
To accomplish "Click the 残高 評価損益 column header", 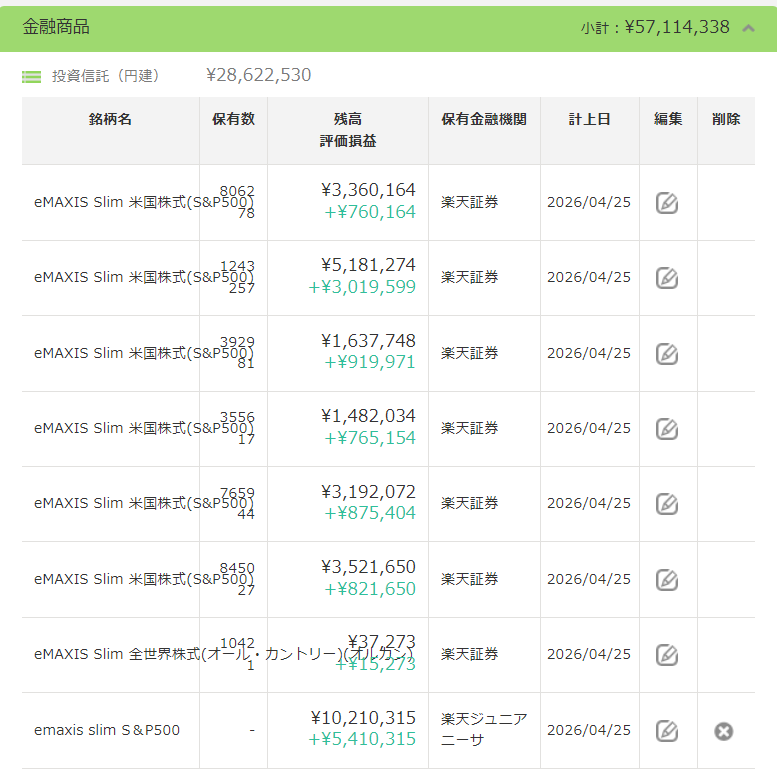I will click(348, 130).
